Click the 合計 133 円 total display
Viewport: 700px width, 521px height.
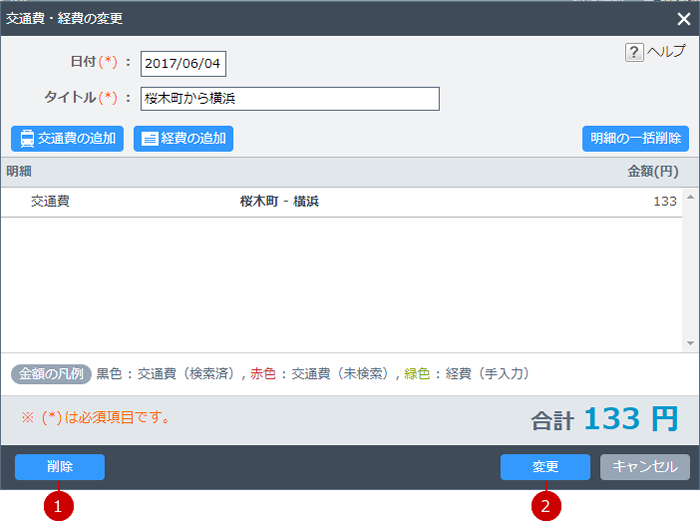[604, 420]
